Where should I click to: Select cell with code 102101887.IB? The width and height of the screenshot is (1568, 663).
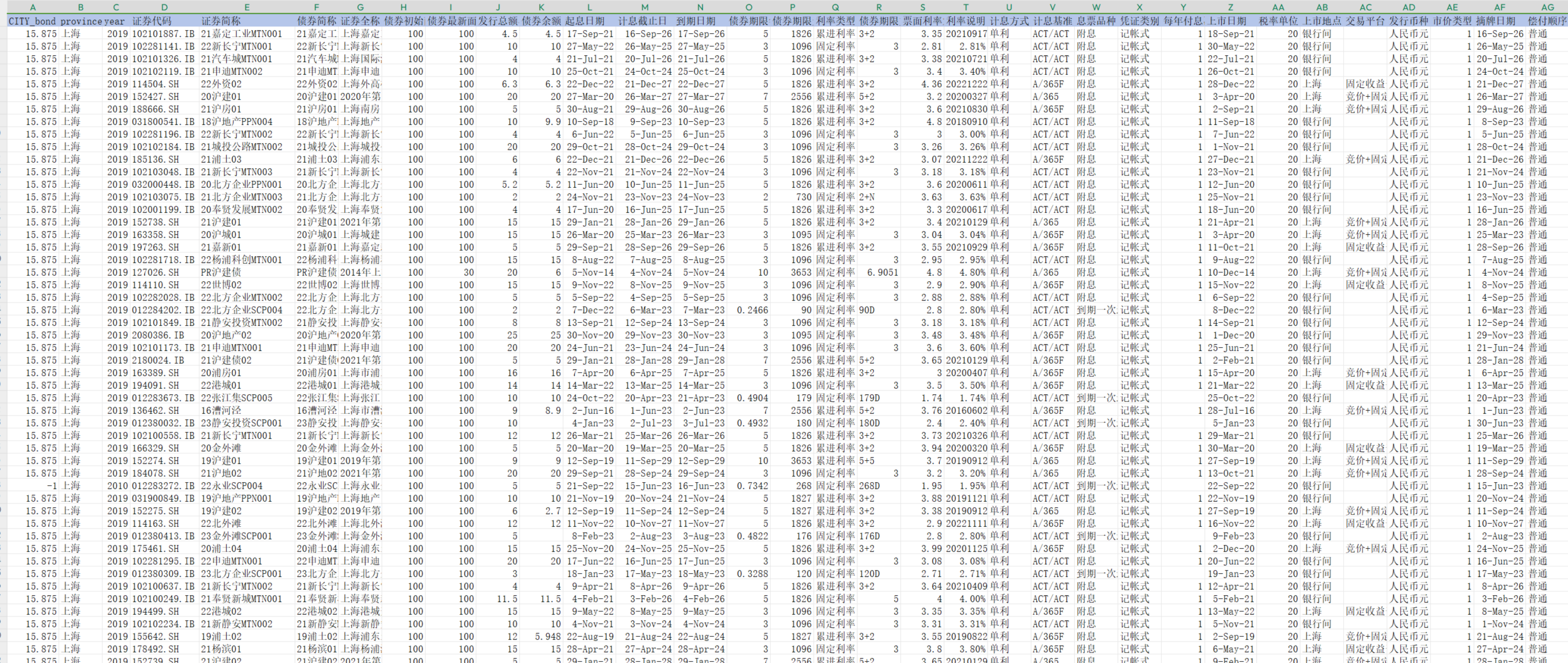pyautogui.click(x=165, y=34)
